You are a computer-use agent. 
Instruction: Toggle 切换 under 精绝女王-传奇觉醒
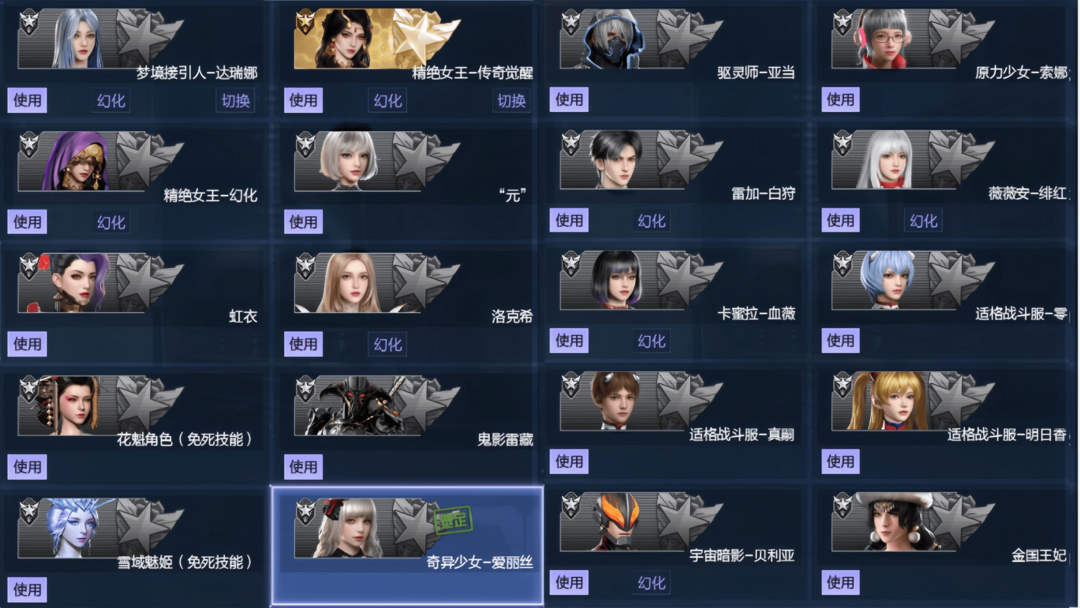click(511, 101)
